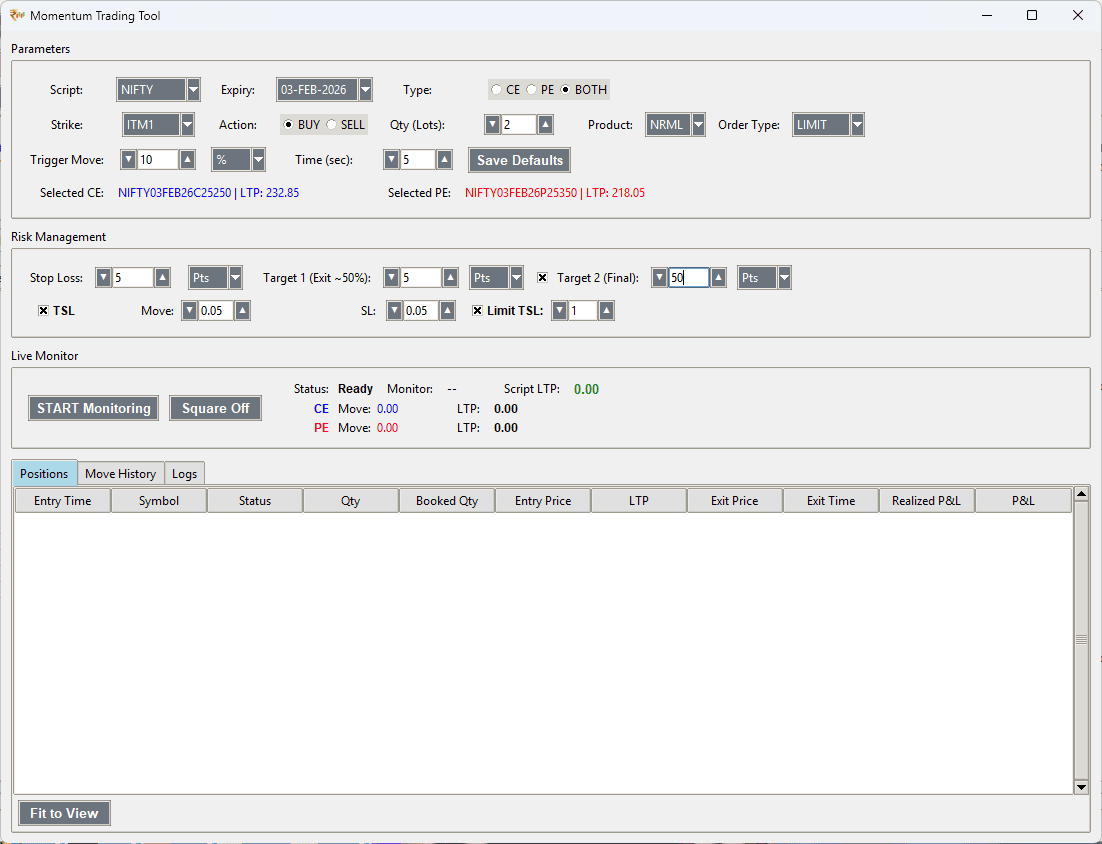The image size is (1102, 844).
Task: Decrease the Stop Loss value with down arrow
Action: pos(104,277)
